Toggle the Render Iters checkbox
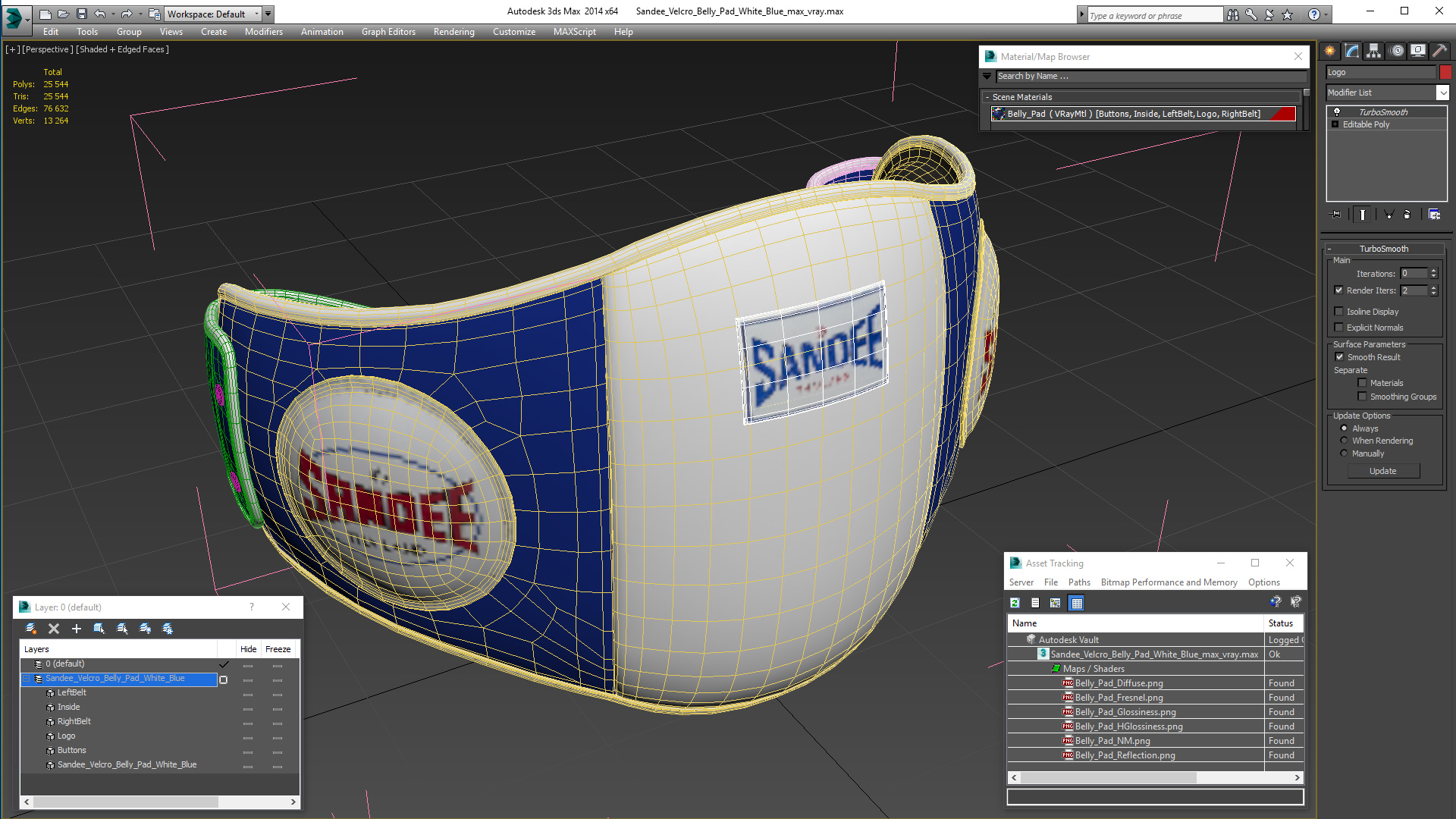This screenshot has height=819, width=1456. pos(1339,290)
